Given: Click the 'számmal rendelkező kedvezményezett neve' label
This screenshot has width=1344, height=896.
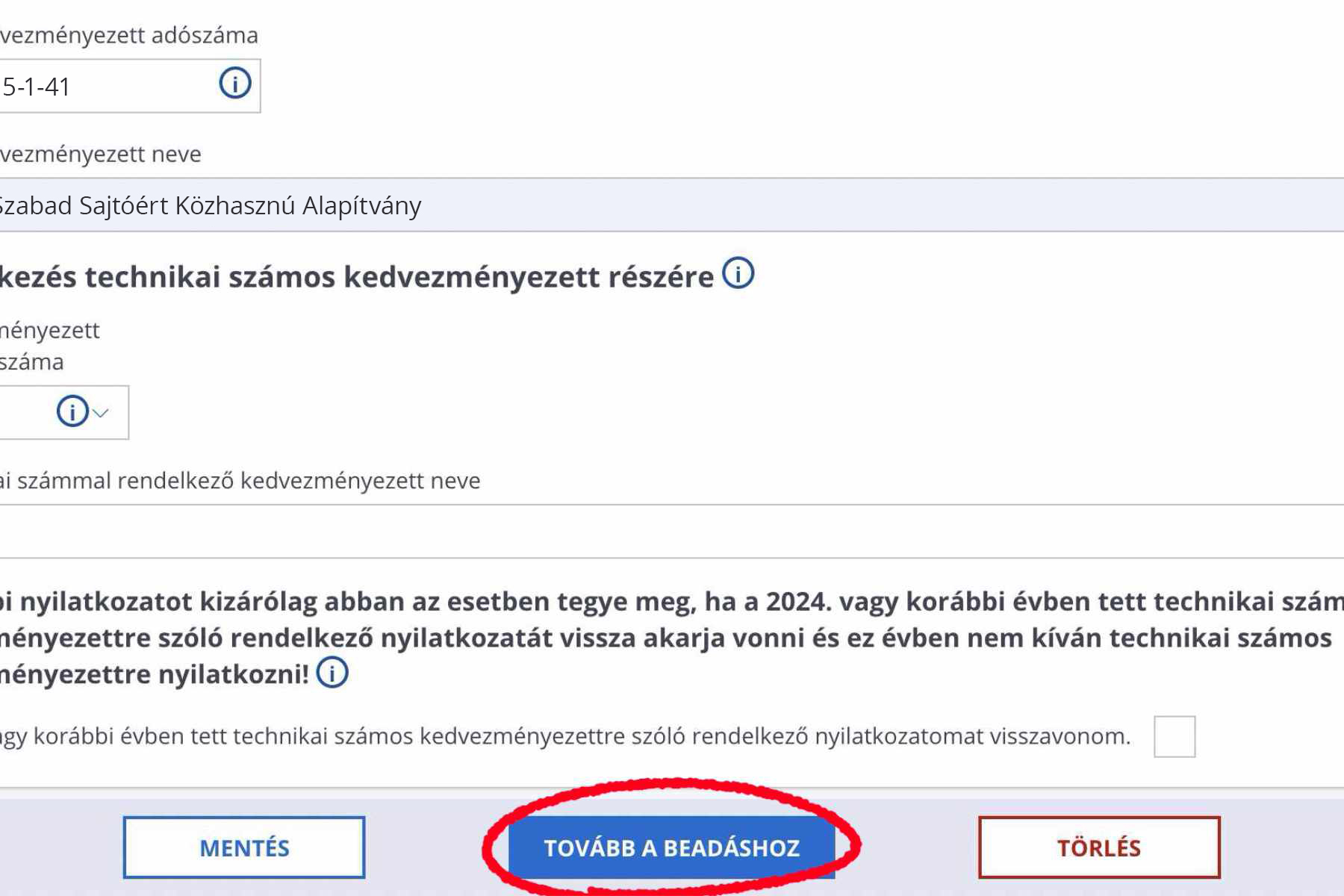Looking at the screenshot, I should click(x=240, y=480).
